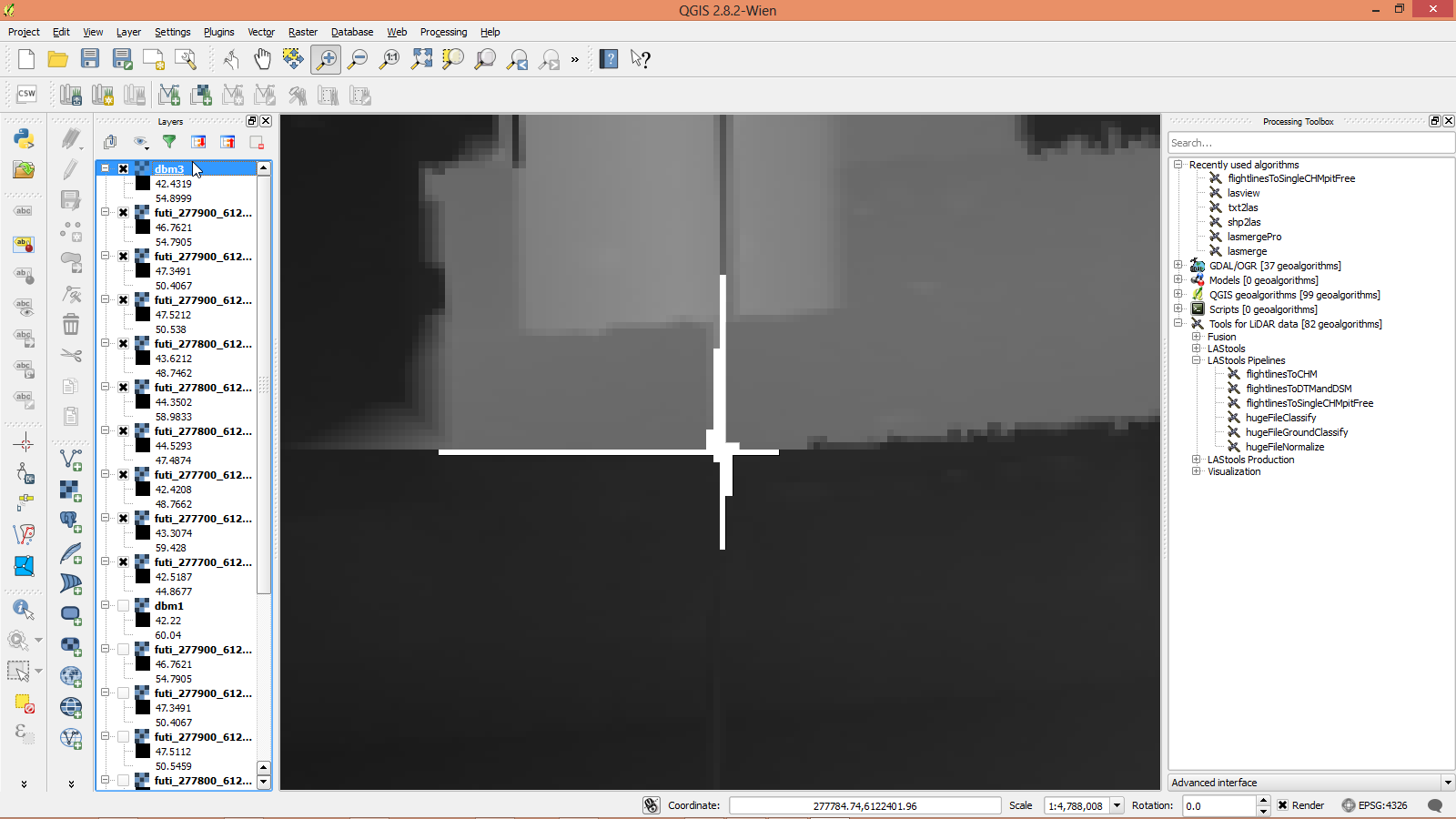Open the Python console icon
This screenshot has width=1456, height=819.
click(24, 138)
